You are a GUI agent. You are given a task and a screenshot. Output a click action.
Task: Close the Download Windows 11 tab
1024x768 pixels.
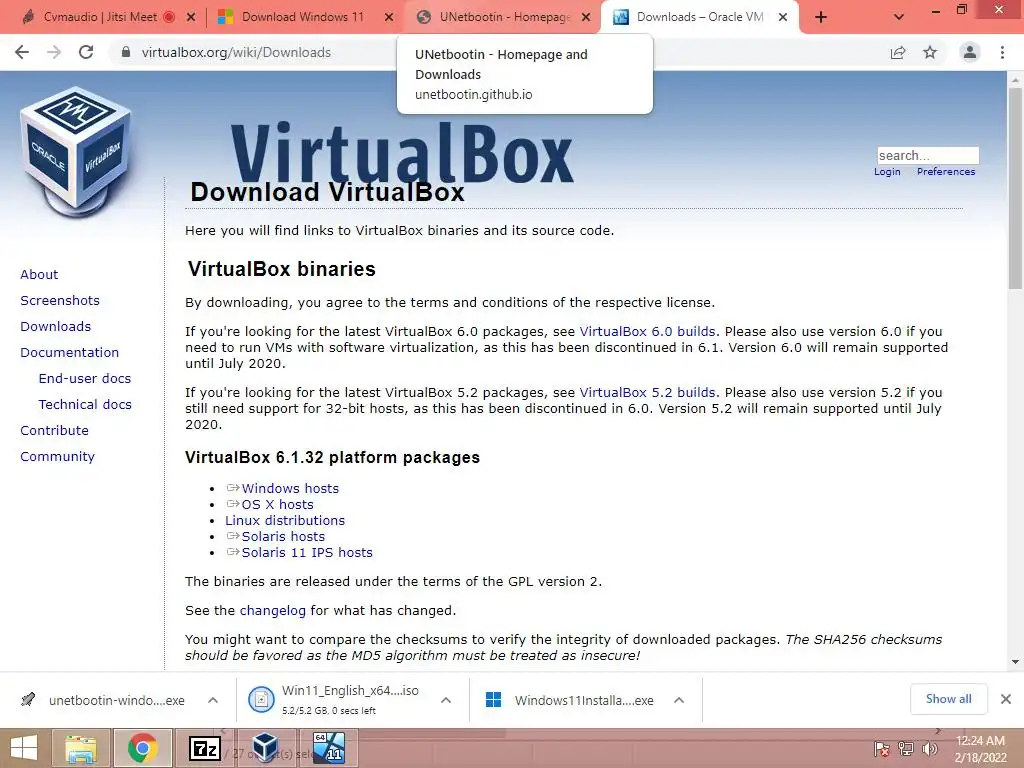[389, 17]
